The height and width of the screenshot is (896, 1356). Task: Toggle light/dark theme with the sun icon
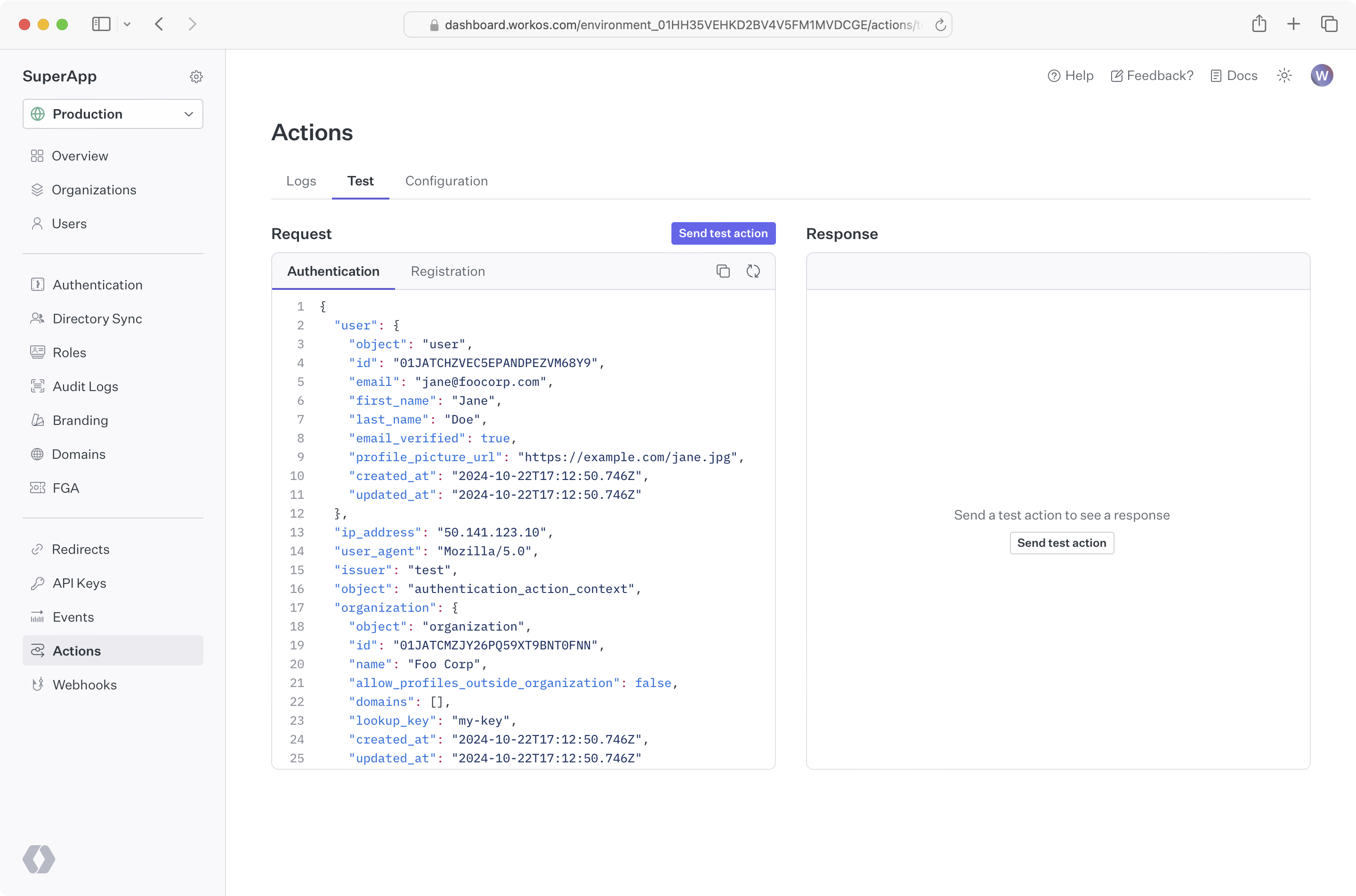1284,75
